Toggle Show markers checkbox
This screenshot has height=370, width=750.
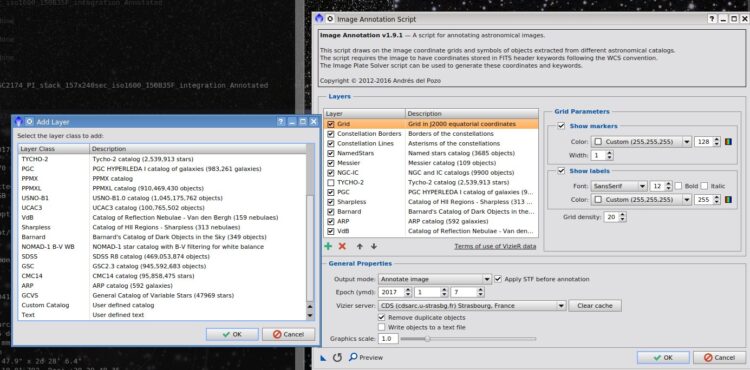point(562,126)
